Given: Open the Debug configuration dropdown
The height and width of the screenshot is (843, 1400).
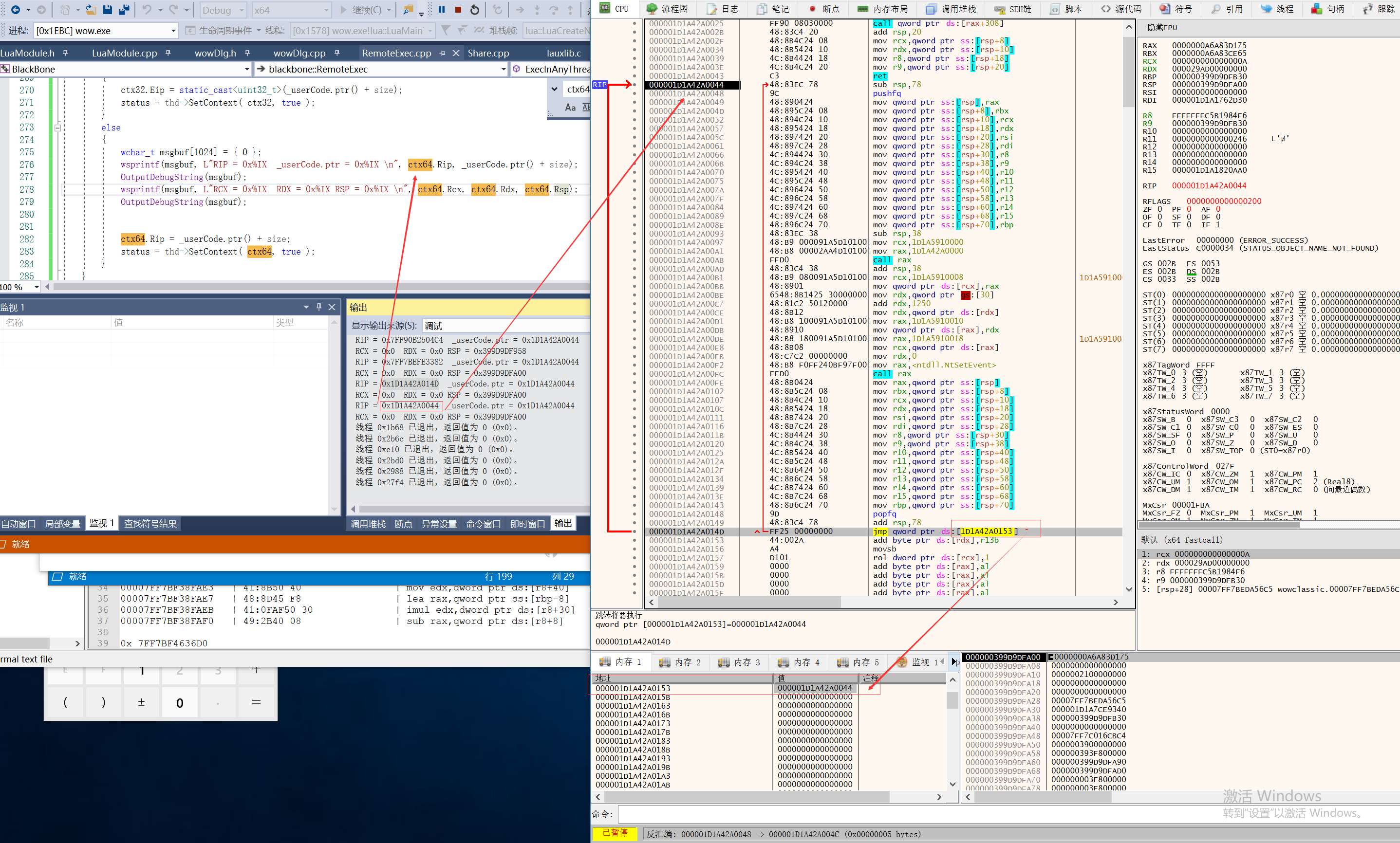Looking at the screenshot, I should (241, 10).
